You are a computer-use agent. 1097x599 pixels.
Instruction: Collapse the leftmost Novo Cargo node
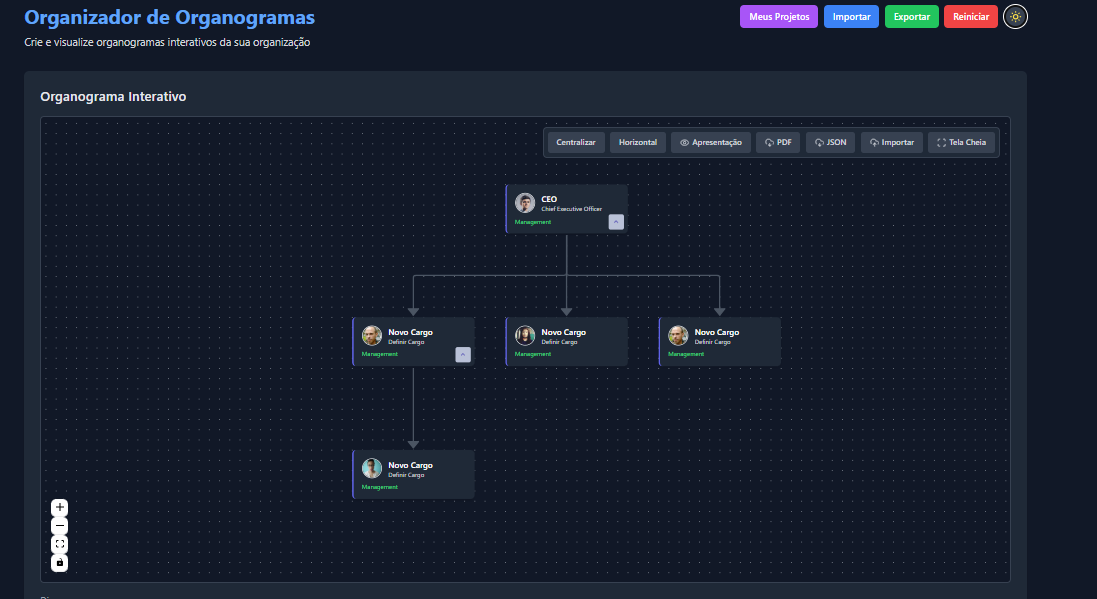[462, 354]
